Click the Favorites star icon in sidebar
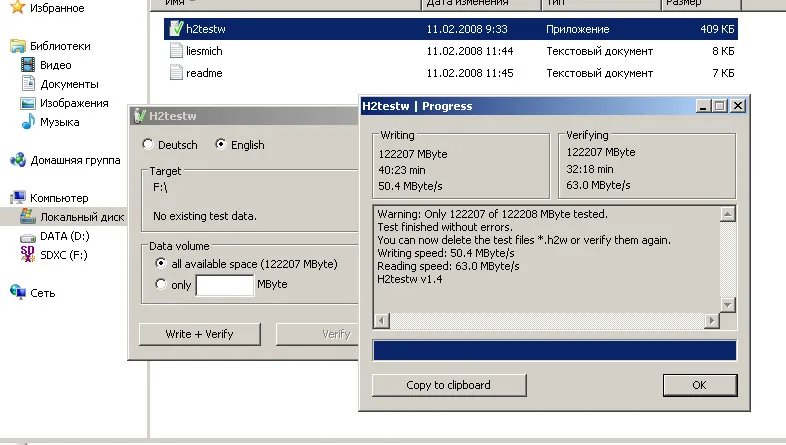This screenshot has width=786, height=445. [x=18, y=7]
